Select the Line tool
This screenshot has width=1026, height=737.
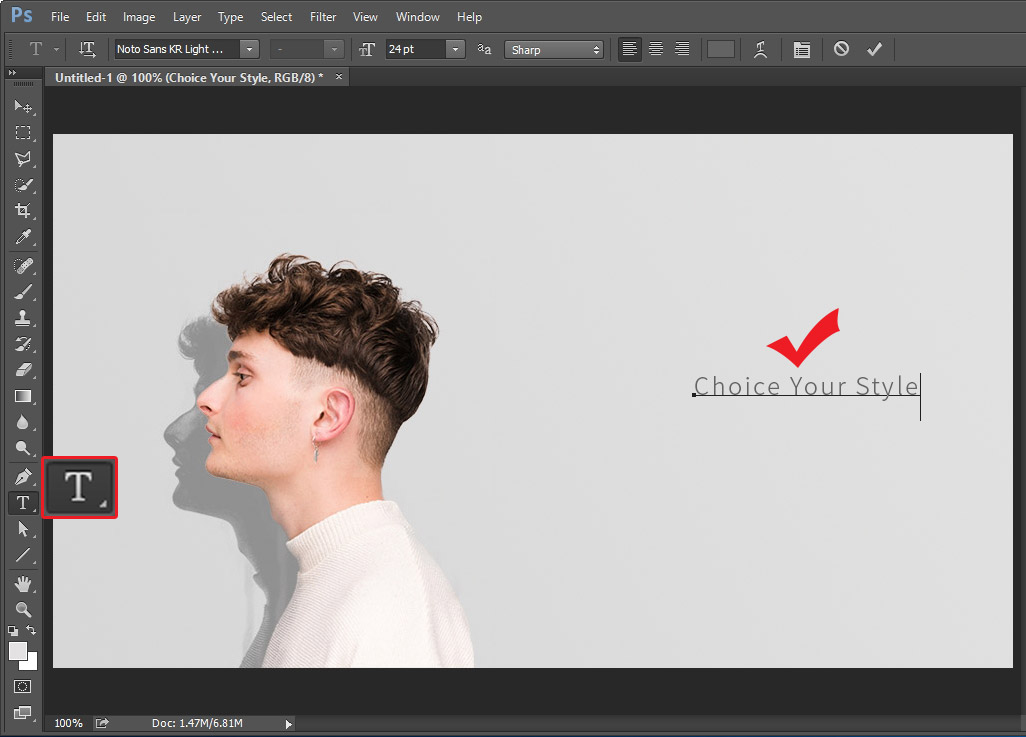tap(23, 556)
